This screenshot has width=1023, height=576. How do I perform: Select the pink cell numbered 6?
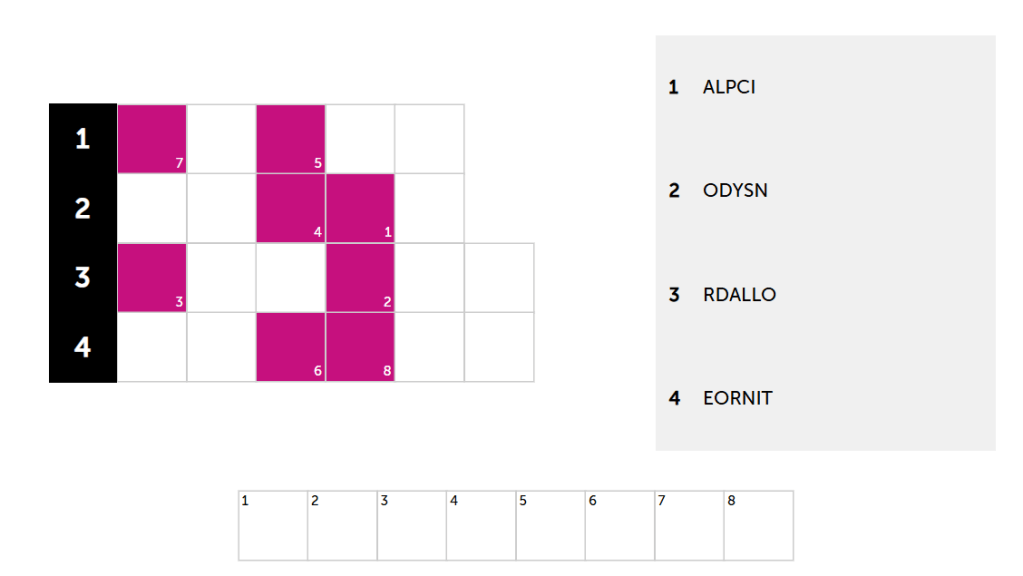291,346
